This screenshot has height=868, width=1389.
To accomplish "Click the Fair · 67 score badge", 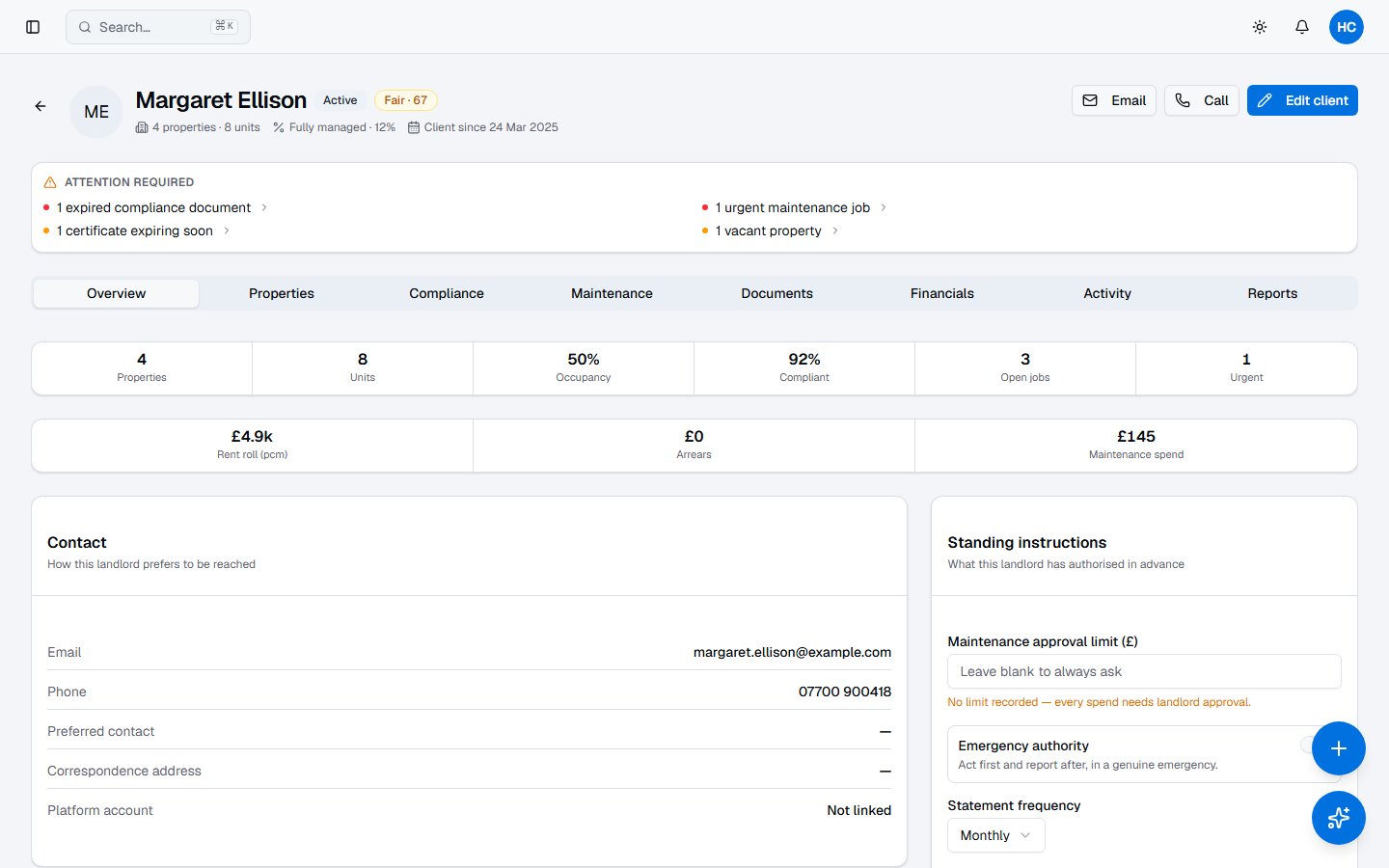I will (x=406, y=100).
